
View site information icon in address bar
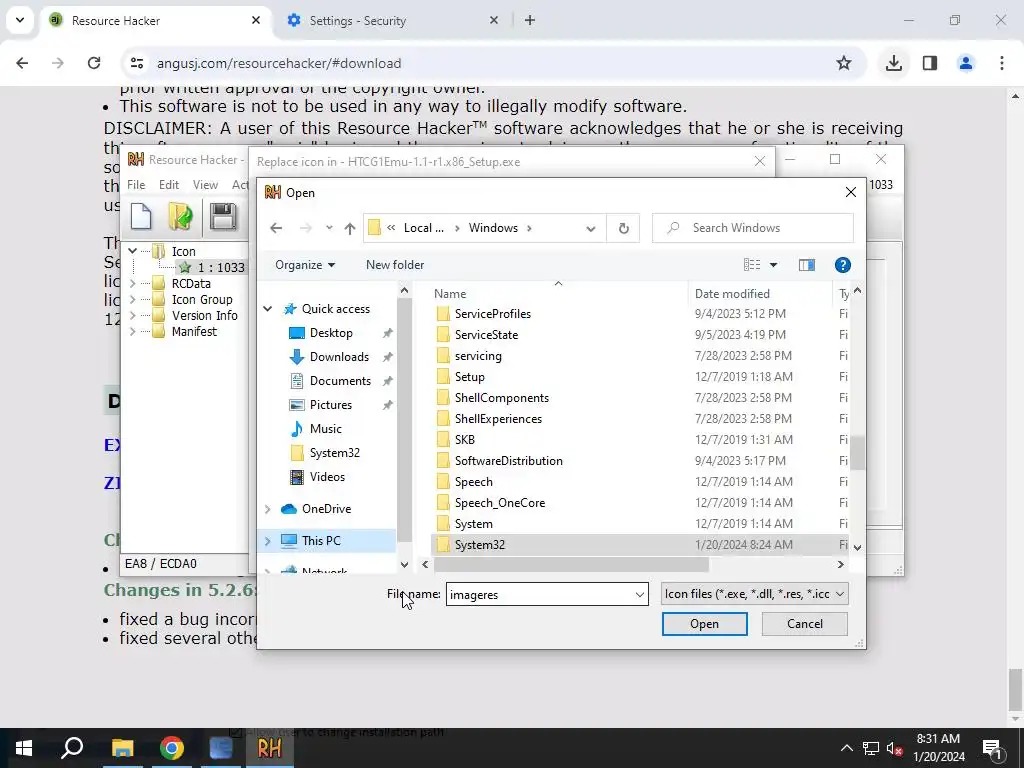tap(136, 63)
